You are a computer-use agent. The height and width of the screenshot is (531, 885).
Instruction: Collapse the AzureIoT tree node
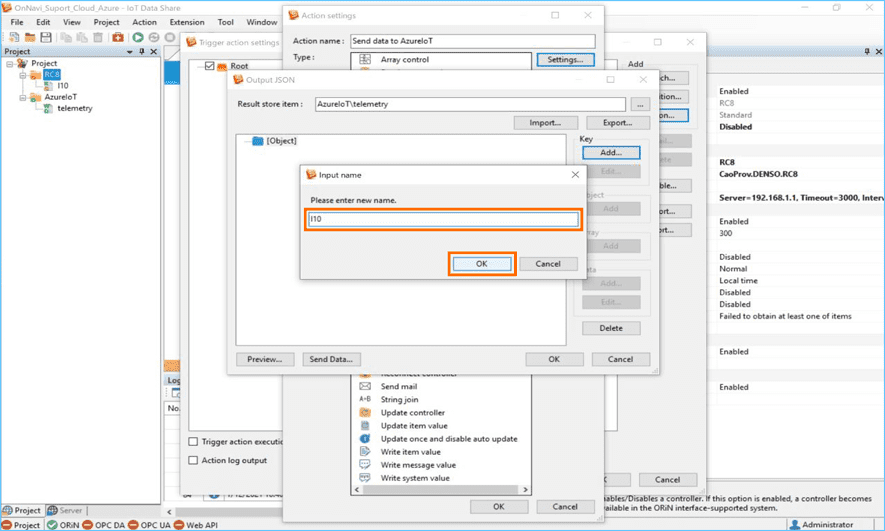(x=23, y=98)
